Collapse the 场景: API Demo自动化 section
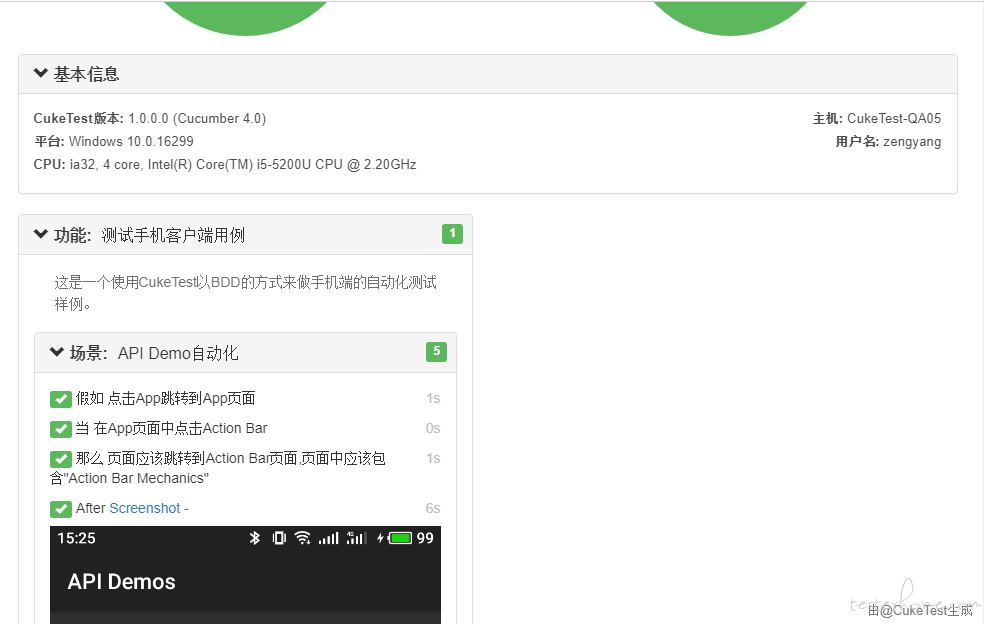 point(56,352)
